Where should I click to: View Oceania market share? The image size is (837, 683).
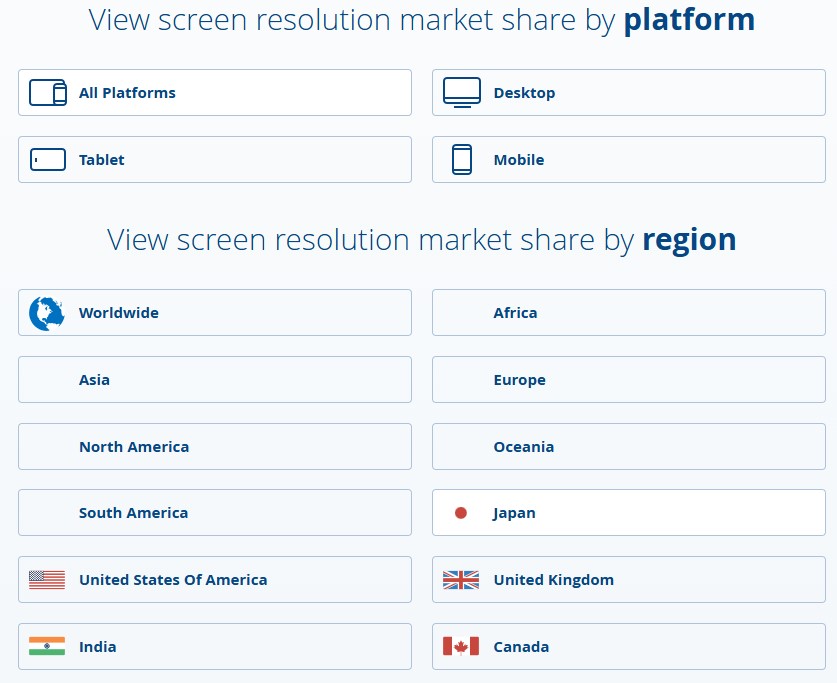(x=629, y=447)
